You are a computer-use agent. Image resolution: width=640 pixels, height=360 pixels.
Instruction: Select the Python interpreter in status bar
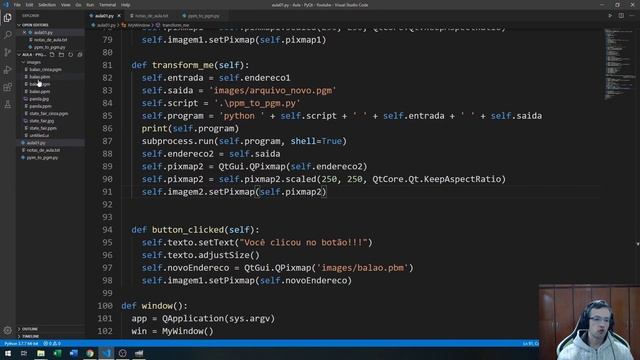21,344
